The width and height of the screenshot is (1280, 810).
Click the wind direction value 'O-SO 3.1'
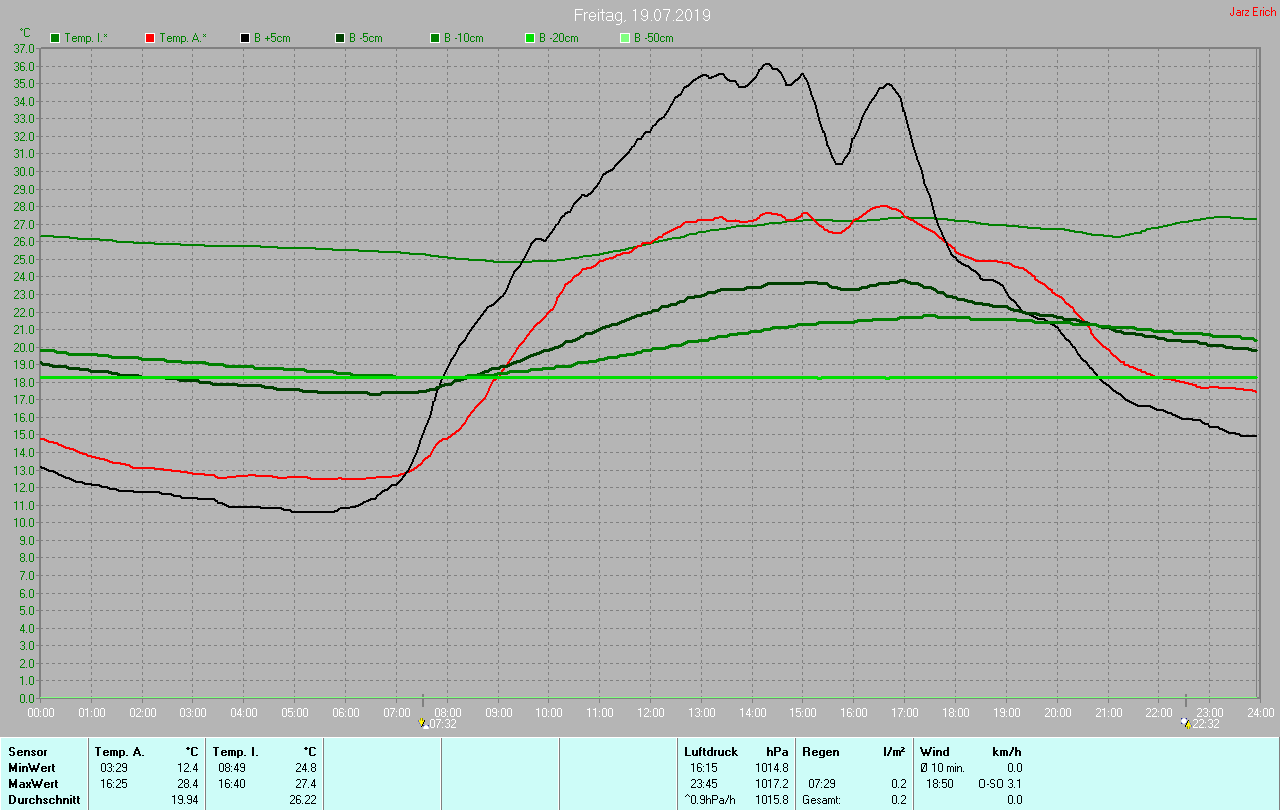click(1000, 784)
